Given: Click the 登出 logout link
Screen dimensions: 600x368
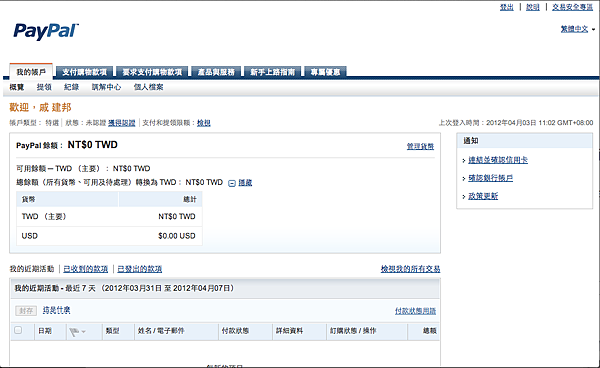Looking at the screenshot, I should 507,7.
